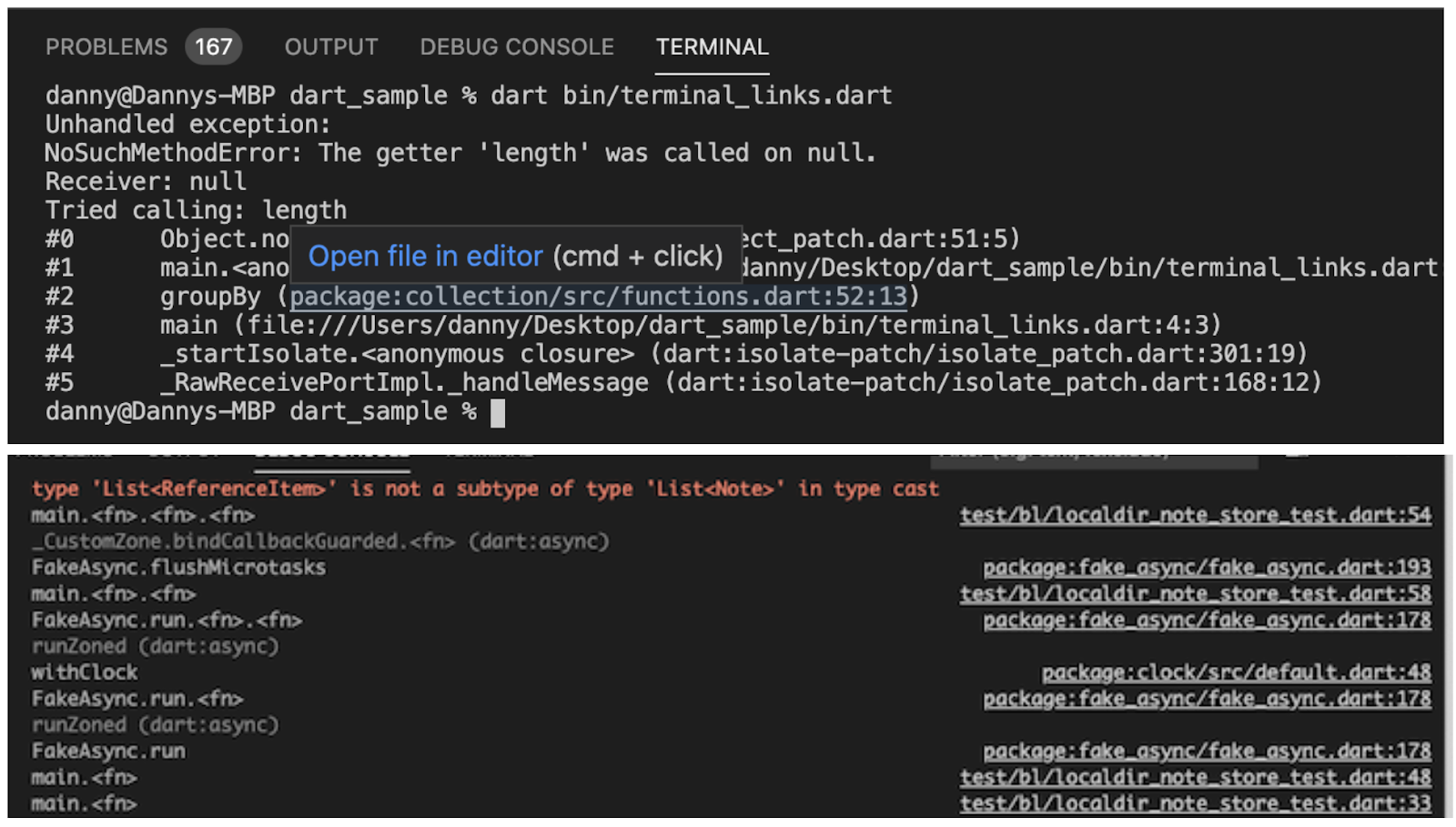
Task: Jump to localdir_note_store_test.dart:48
Action: [x=1196, y=778]
